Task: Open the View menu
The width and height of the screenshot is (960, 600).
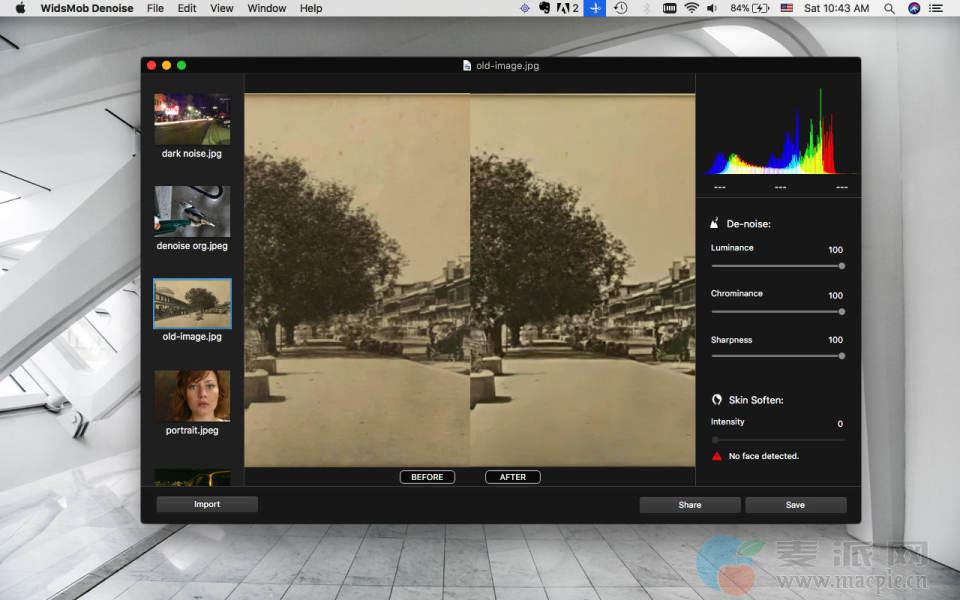Action: tap(222, 8)
